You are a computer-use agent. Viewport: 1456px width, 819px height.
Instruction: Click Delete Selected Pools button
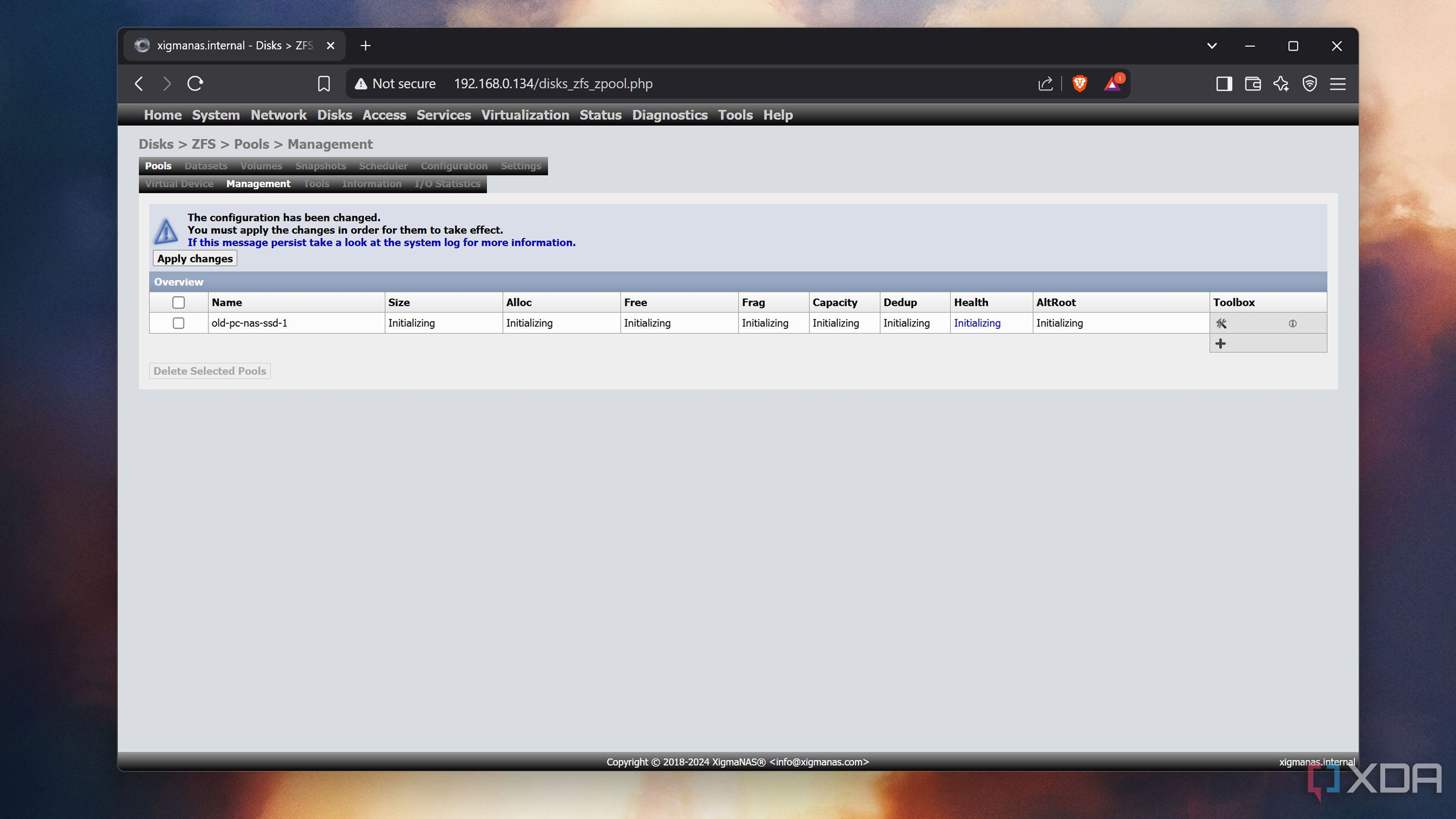(210, 371)
